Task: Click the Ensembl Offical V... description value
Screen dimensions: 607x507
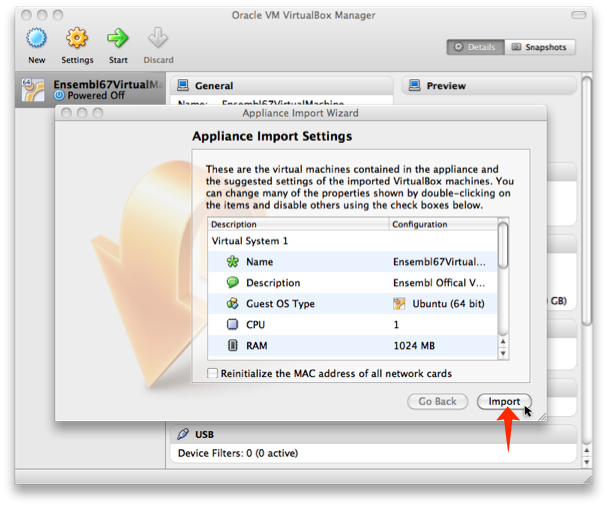Action: pos(439,283)
